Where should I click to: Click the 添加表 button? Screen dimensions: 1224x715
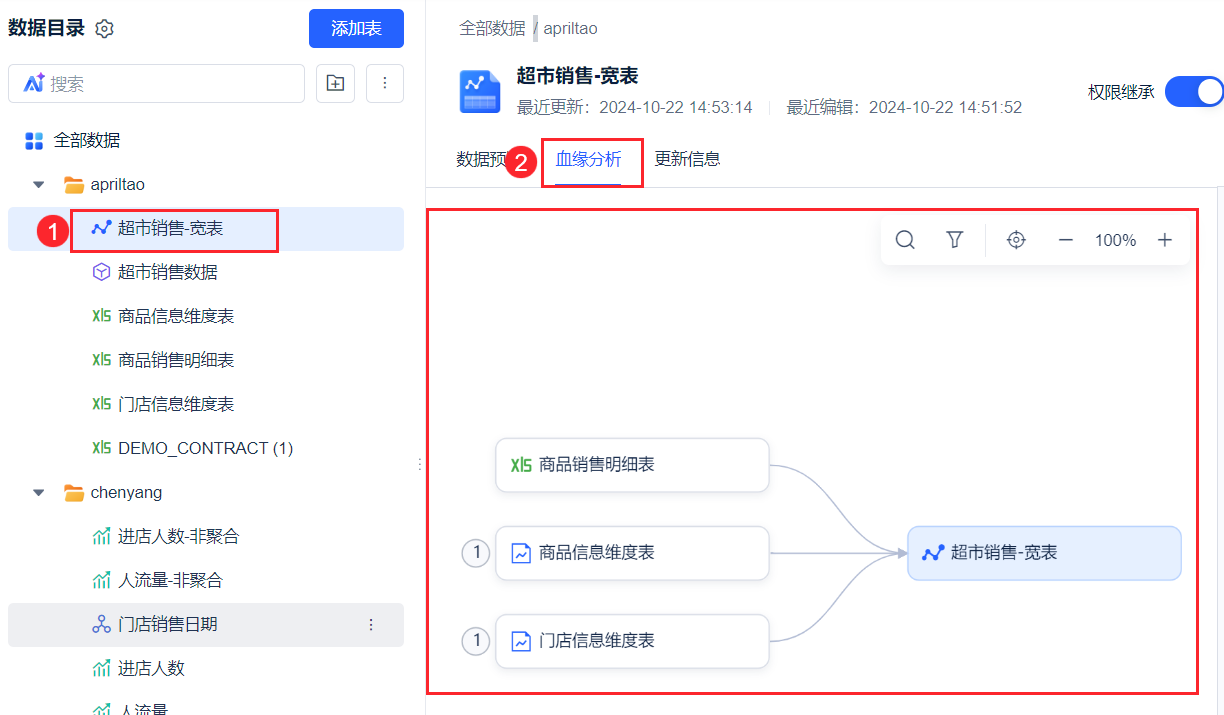pos(356,28)
